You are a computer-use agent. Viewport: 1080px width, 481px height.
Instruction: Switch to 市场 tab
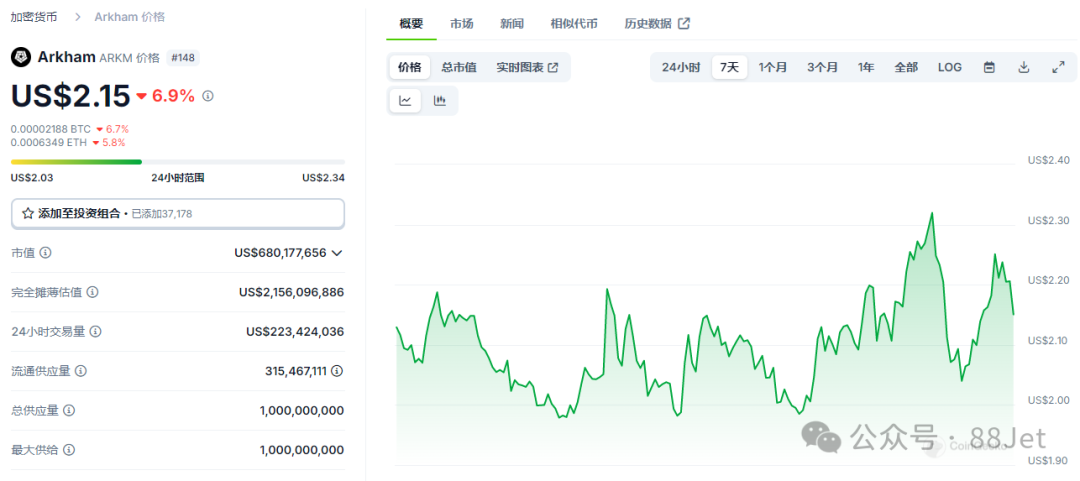(x=461, y=23)
